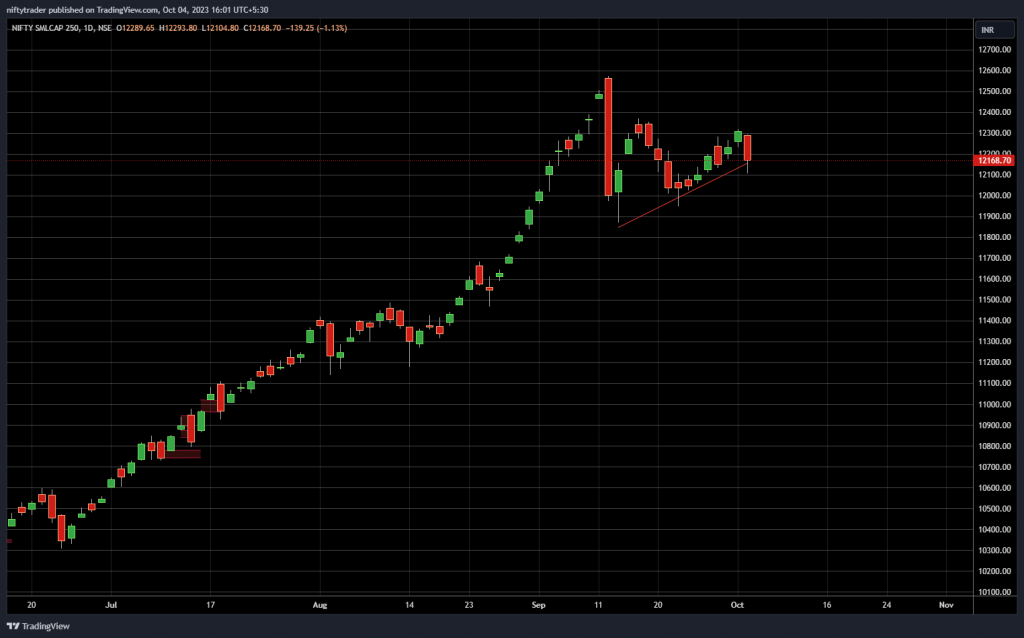The image size is (1024, 638).
Task: Click the Nov label on time axis
Action: (946, 605)
